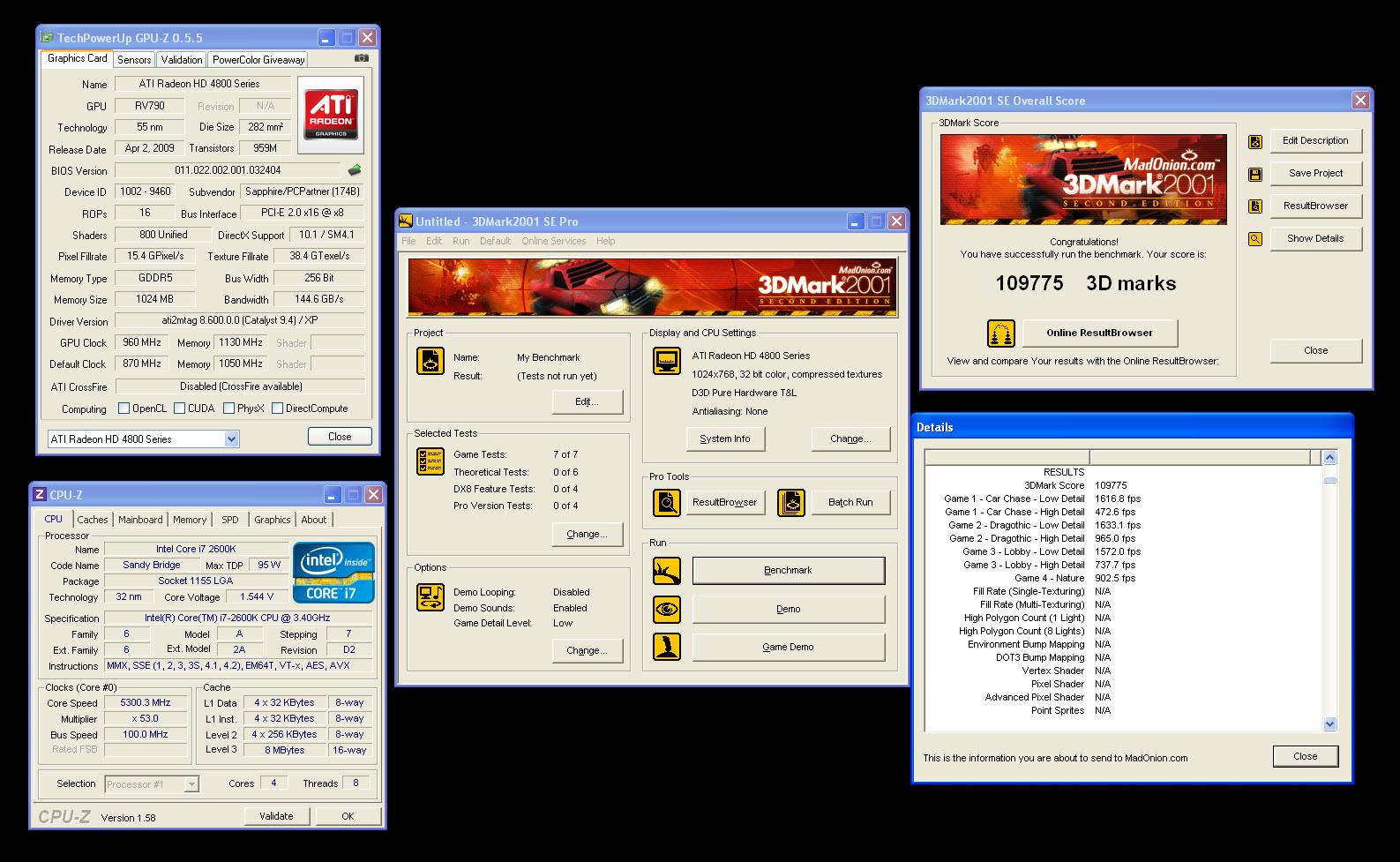Click the System Info button
Screen dimensions: 1400x862
pyautogui.click(x=725, y=439)
